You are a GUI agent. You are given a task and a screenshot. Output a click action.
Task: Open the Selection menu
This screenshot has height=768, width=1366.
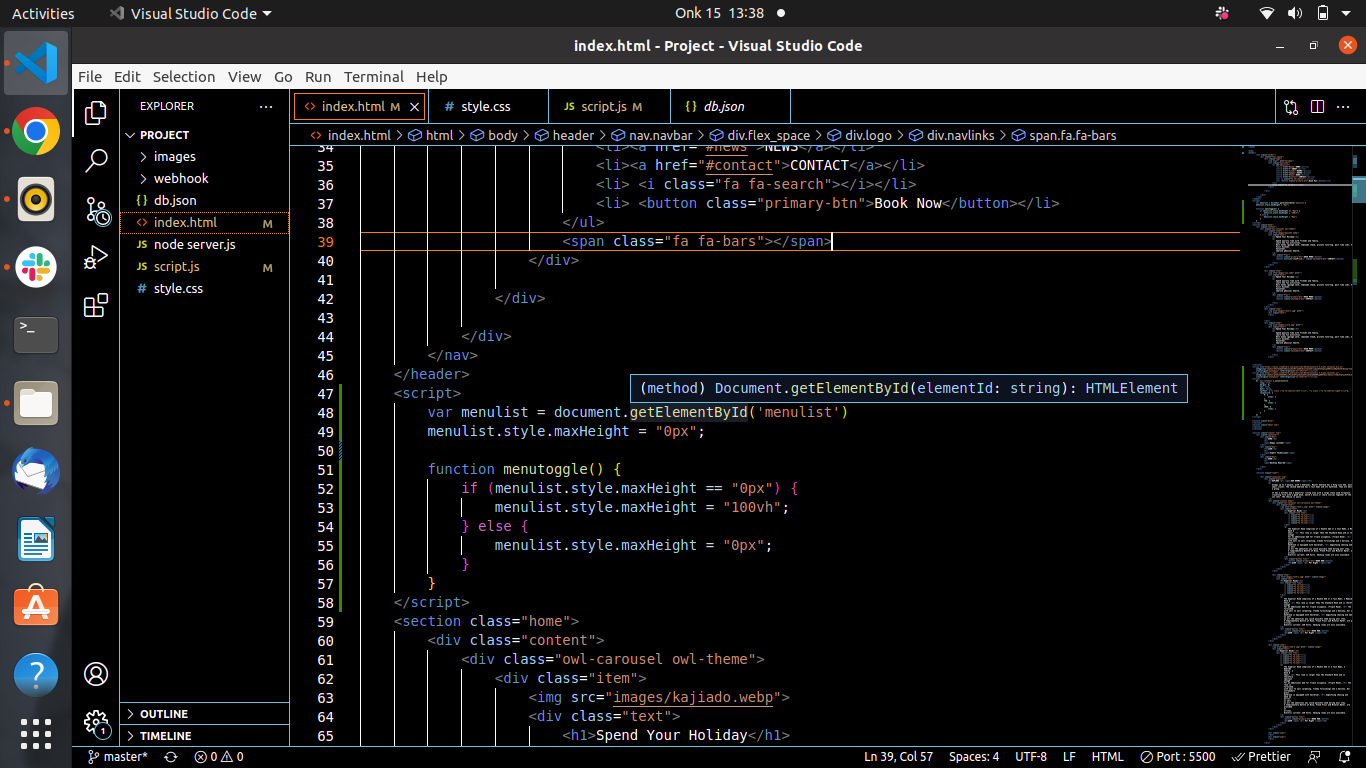184,77
